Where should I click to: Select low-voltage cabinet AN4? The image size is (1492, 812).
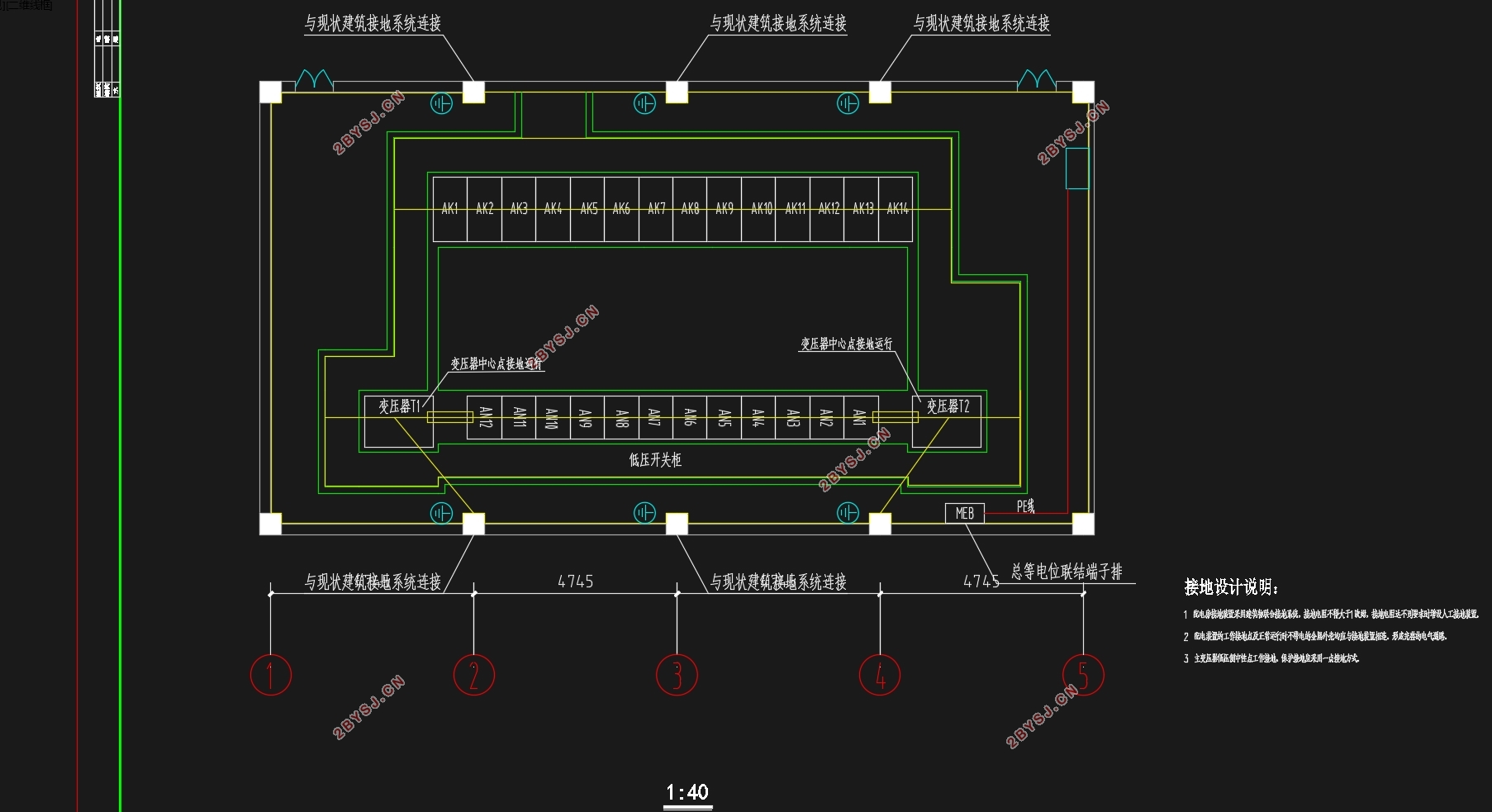pyautogui.click(x=758, y=418)
